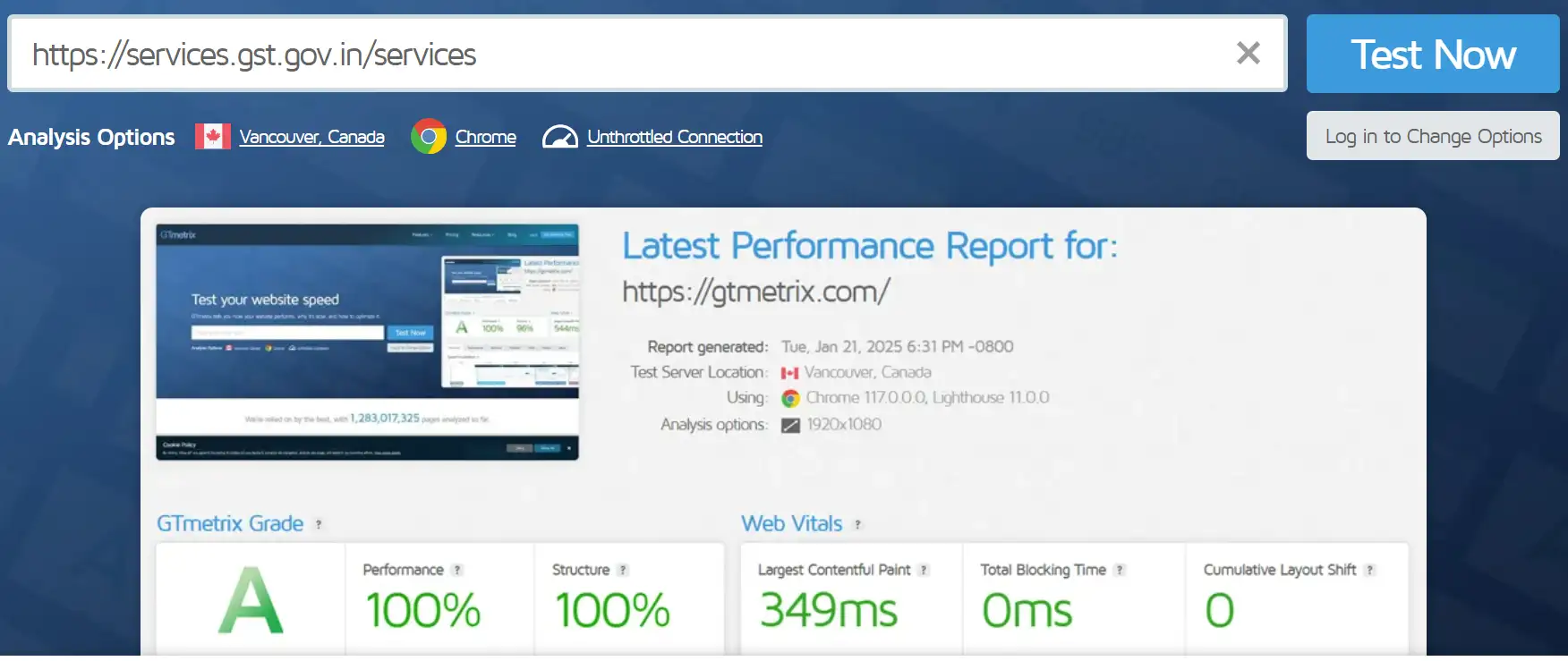Click the Cumulative Layout Shift 0 value
The height and width of the screenshot is (661, 1568).
click(x=1220, y=611)
